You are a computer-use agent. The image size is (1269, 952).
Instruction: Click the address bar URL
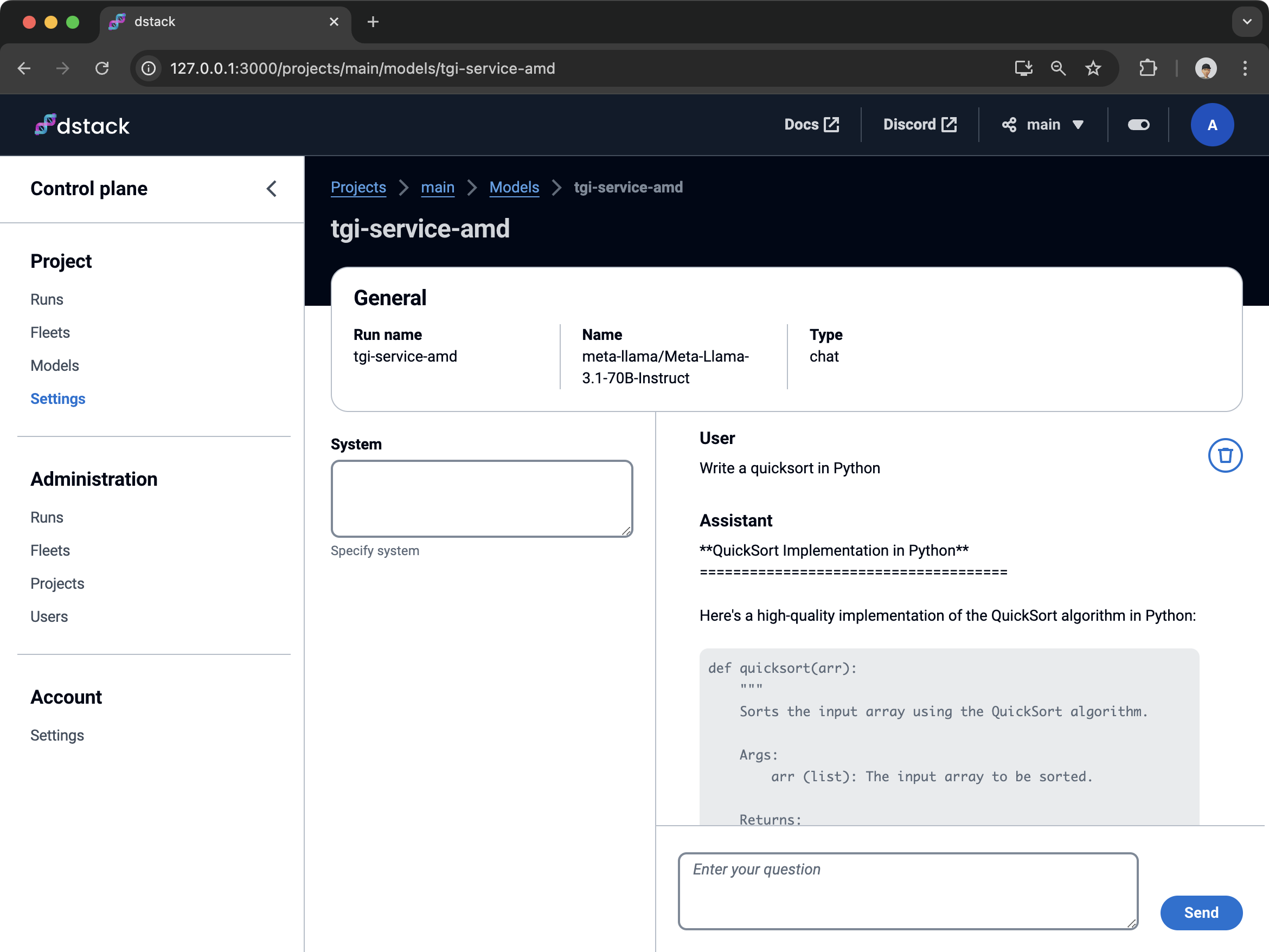(x=363, y=69)
